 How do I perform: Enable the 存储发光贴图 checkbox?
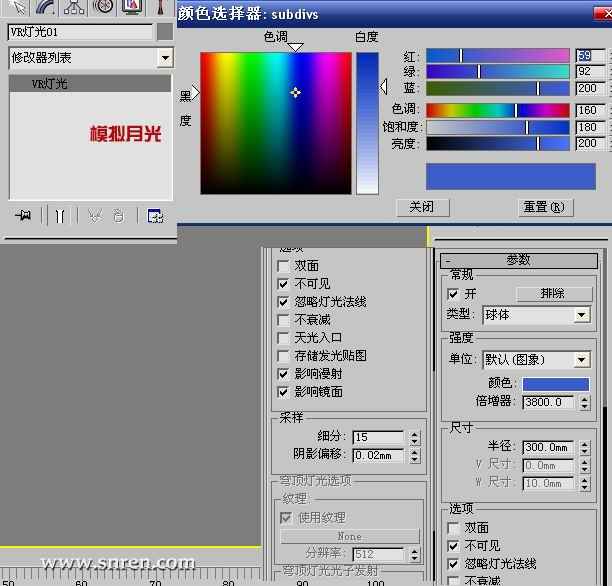[283, 356]
